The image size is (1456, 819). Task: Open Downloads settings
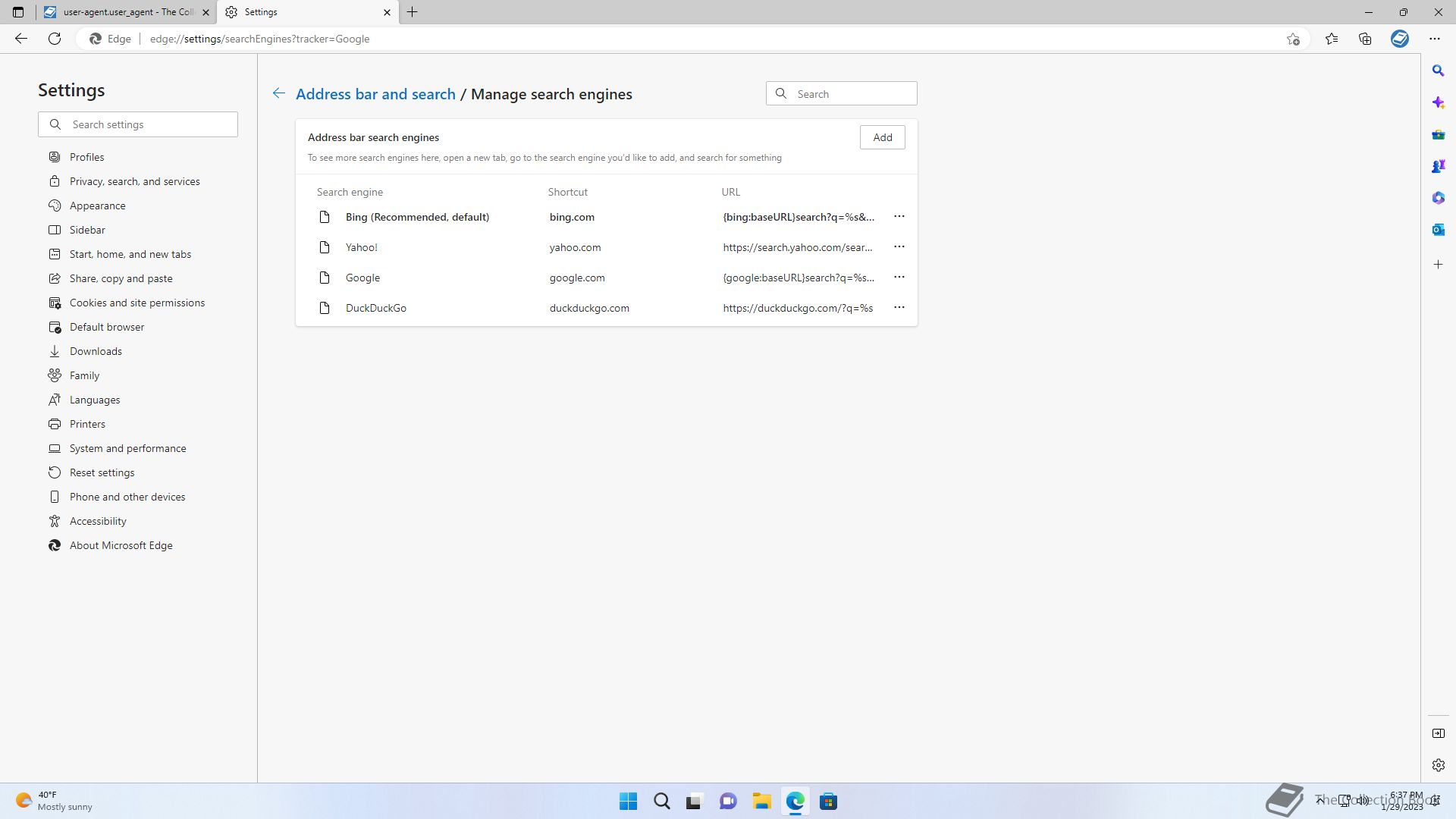click(96, 351)
